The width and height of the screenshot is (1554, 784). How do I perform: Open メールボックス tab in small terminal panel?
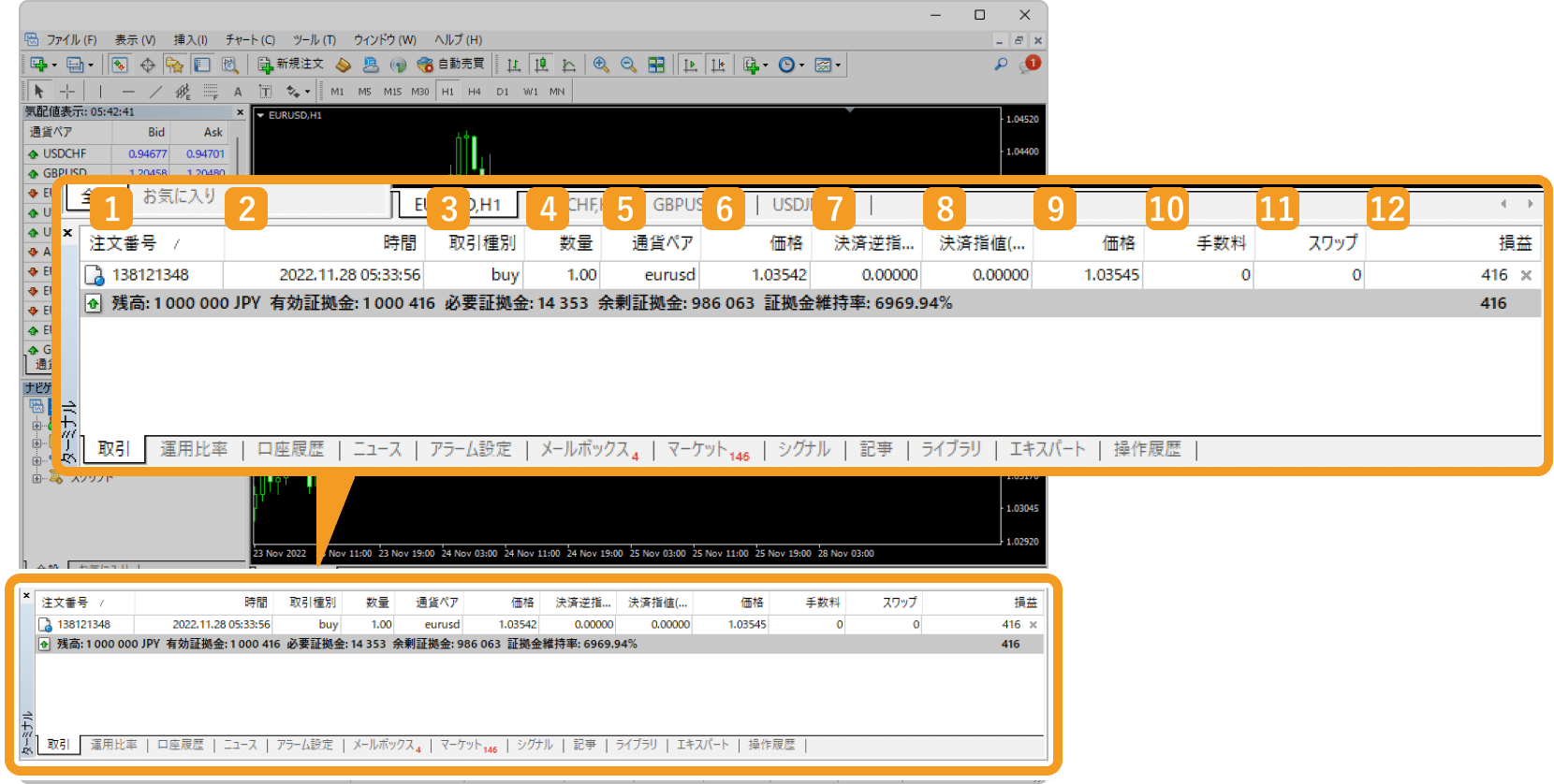pos(386,745)
